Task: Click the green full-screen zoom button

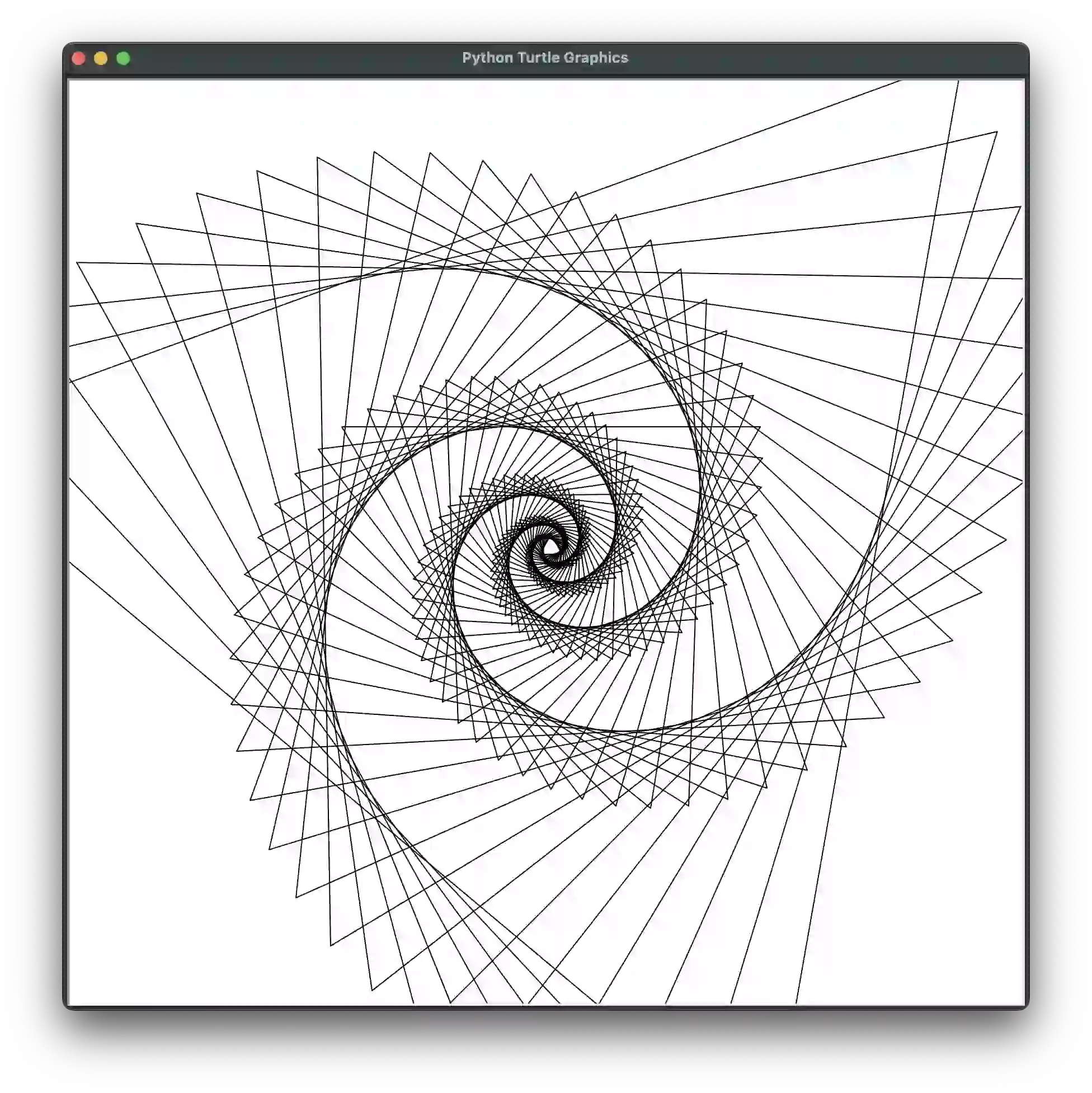Action: point(123,58)
